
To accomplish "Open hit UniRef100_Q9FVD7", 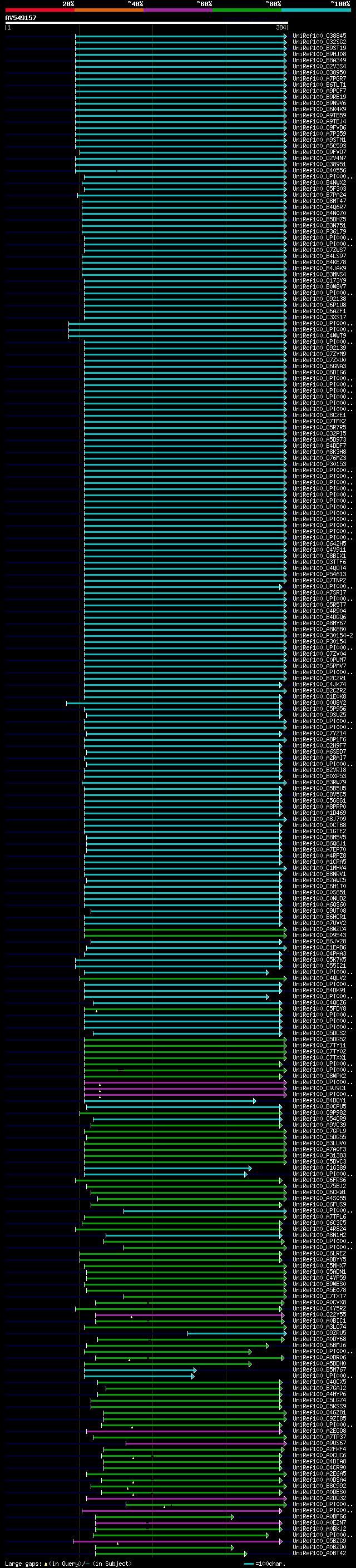I will (x=319, y=152).
